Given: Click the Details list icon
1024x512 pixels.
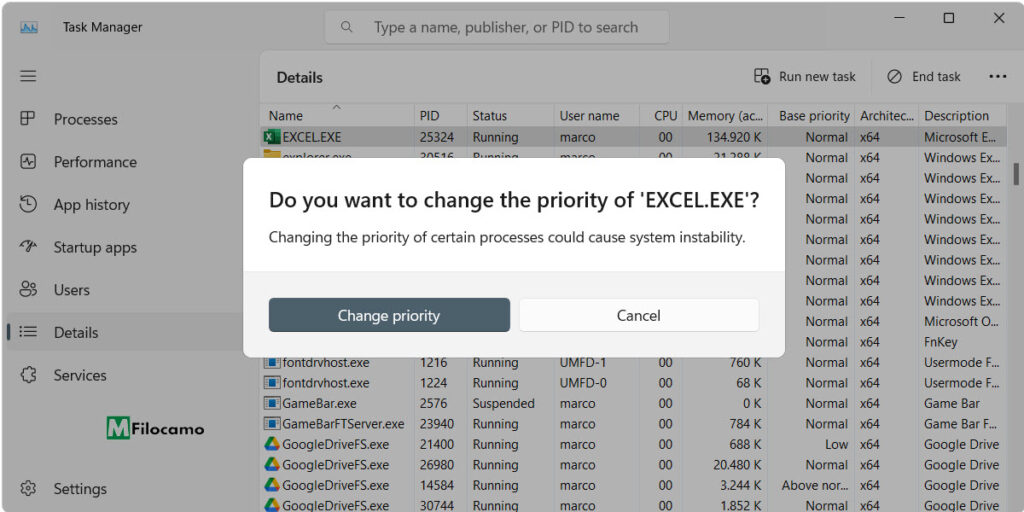Looking at the screenshot, I should [x=27, y=332].
